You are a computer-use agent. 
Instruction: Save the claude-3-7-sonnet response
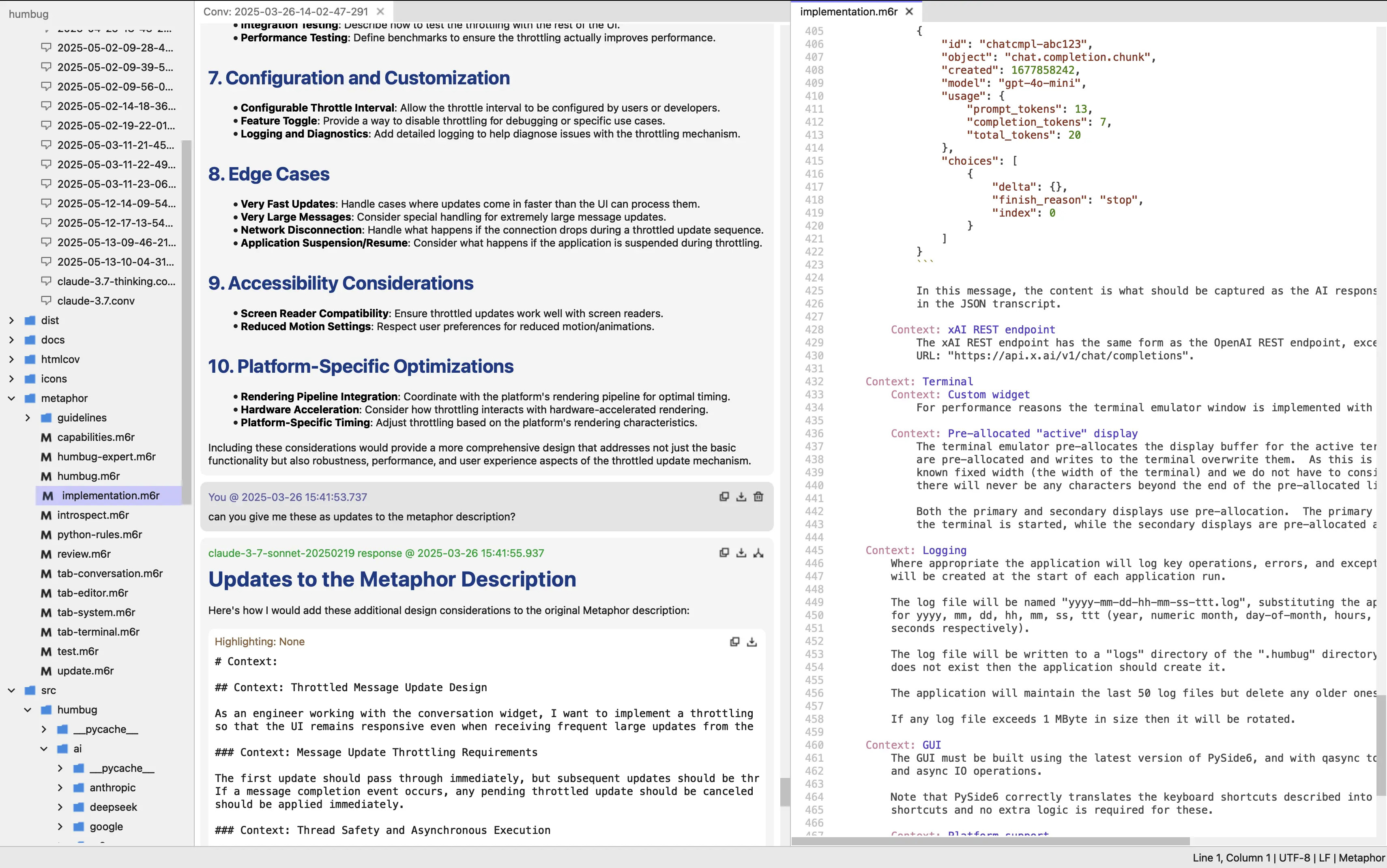[741, 553]
